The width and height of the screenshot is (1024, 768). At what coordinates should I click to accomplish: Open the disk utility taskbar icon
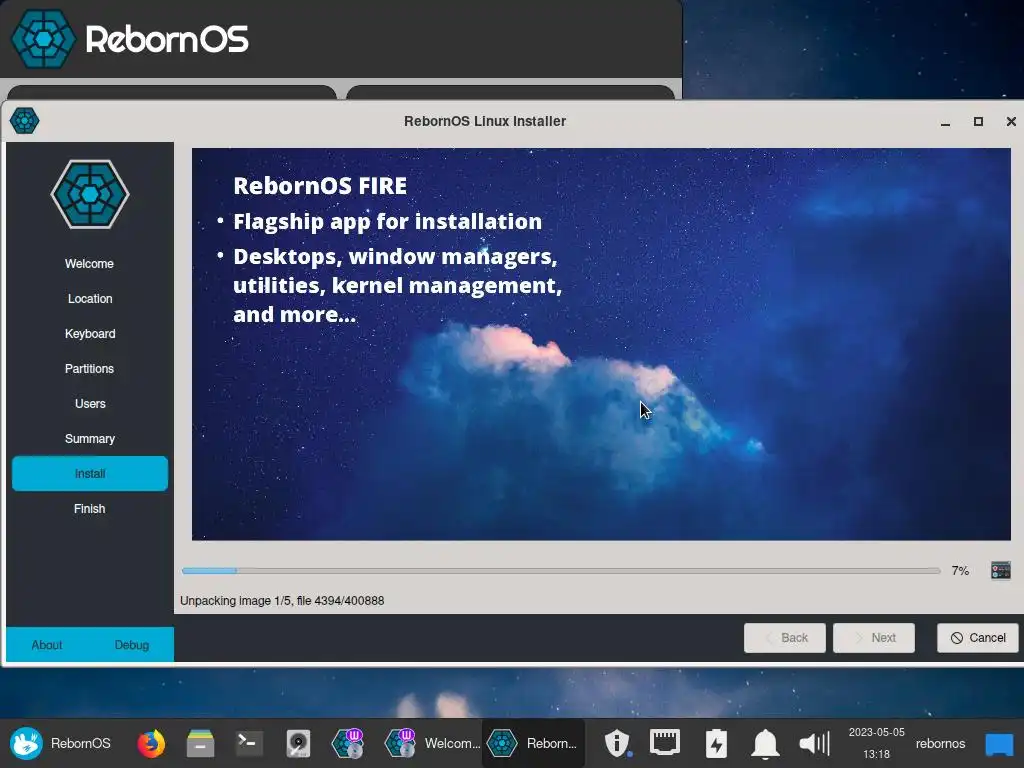tap(298, 743)
